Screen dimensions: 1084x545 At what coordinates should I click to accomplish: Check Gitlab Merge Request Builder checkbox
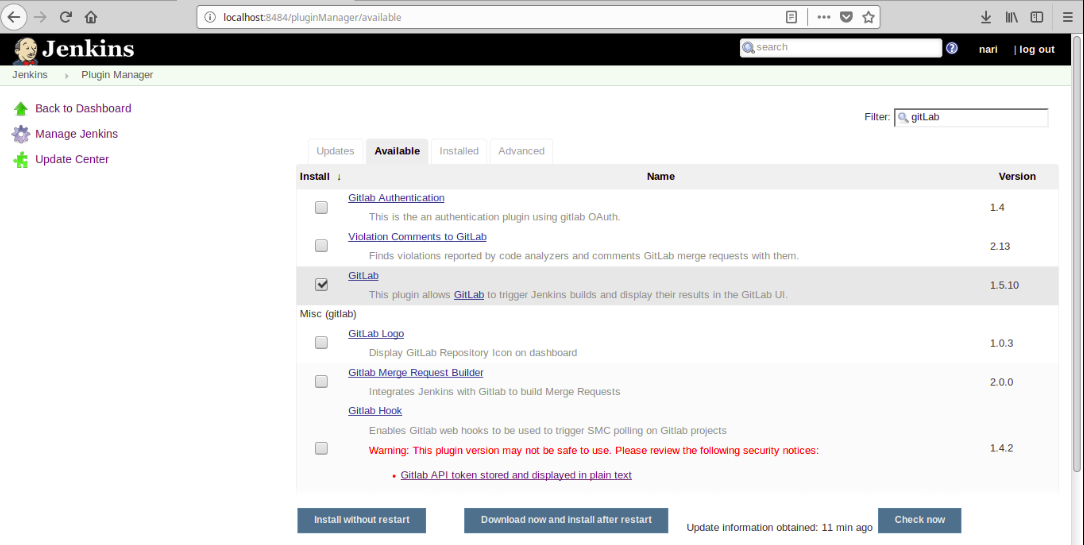click(321, 381)
